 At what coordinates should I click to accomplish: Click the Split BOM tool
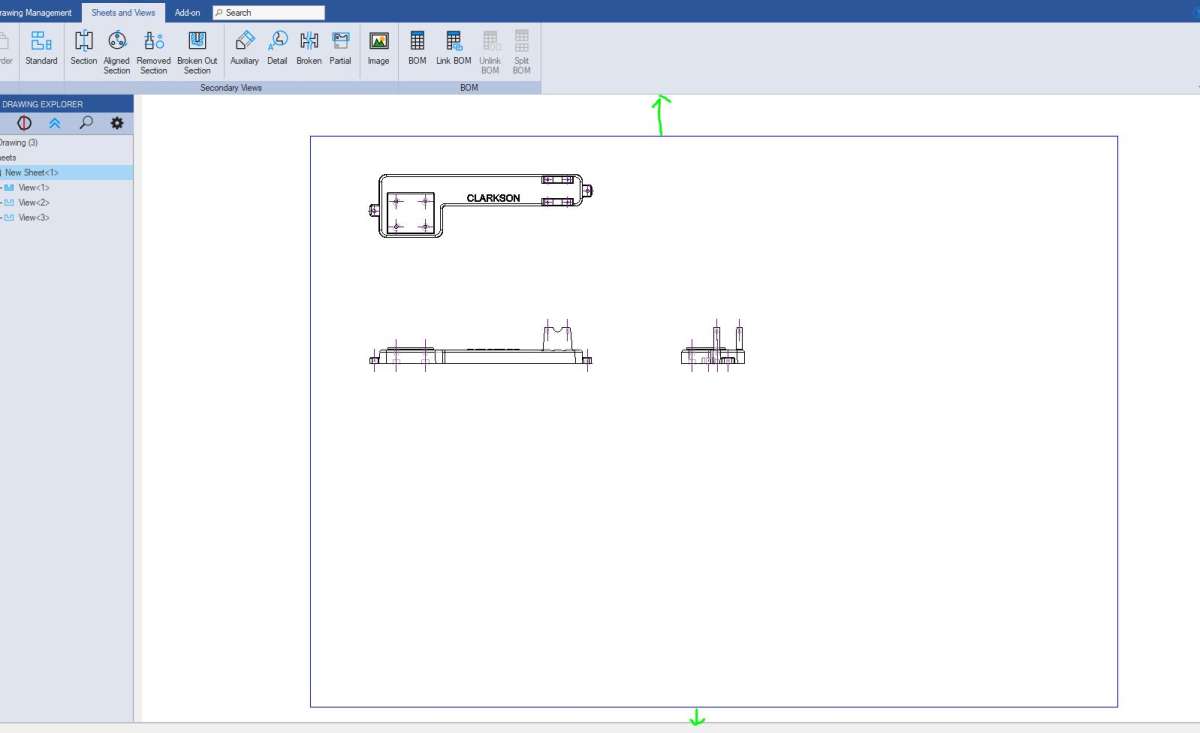[522, 52]
